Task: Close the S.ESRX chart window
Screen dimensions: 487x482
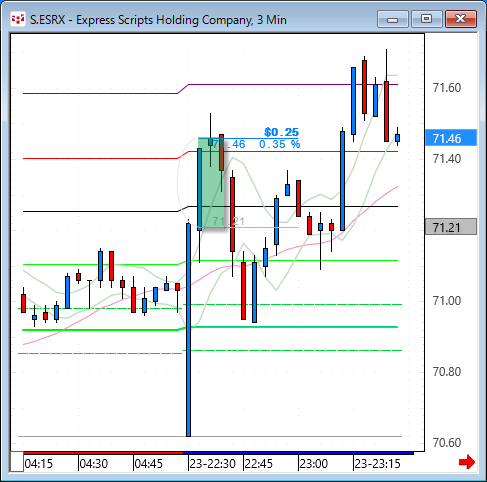Action: coord(461,19)
